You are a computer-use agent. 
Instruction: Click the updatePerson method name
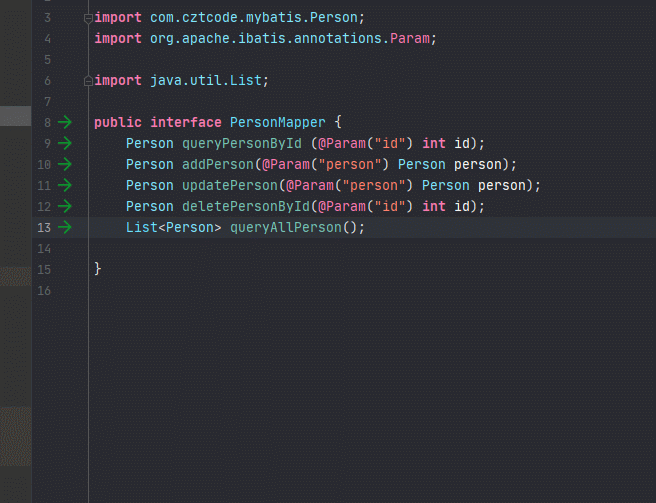click(230, 185)
